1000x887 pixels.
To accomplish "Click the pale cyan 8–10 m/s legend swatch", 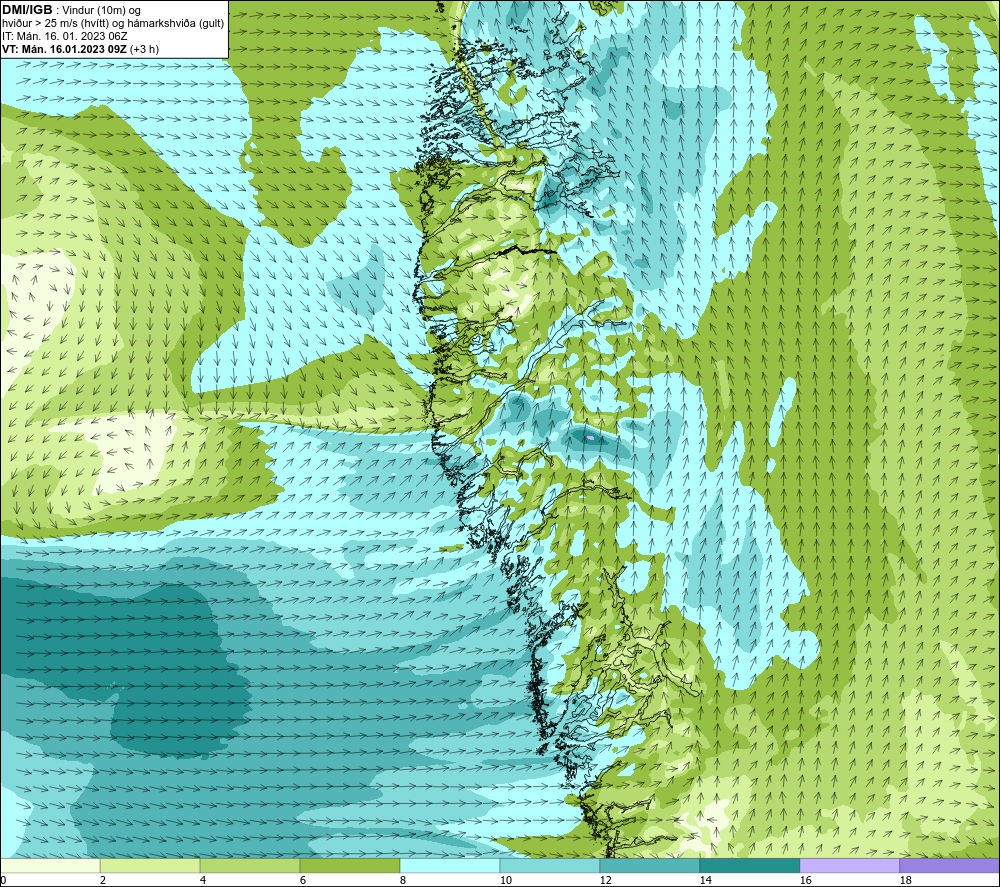I will pyautogui.click(x=450, y=865).
